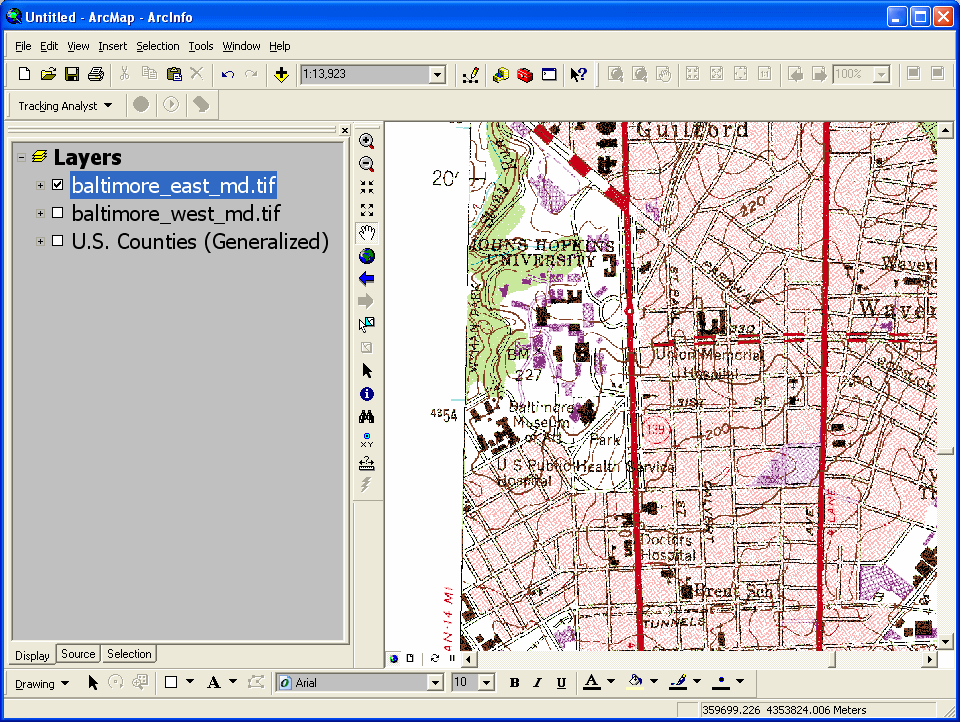Turn on U.S. Counties (Generalized) layer
The image size is (960, 722).
58,241
